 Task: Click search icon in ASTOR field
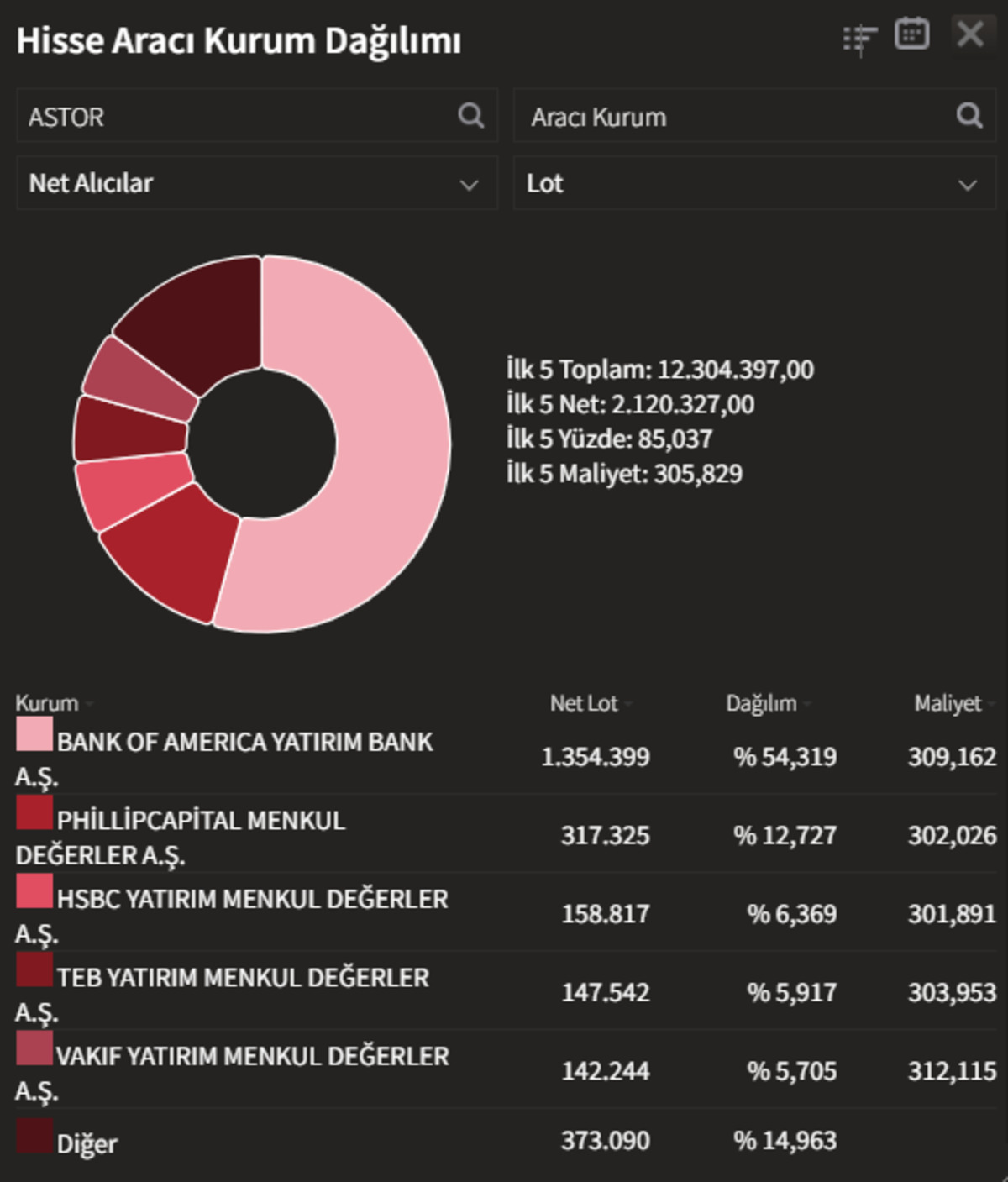coord(471,115)
